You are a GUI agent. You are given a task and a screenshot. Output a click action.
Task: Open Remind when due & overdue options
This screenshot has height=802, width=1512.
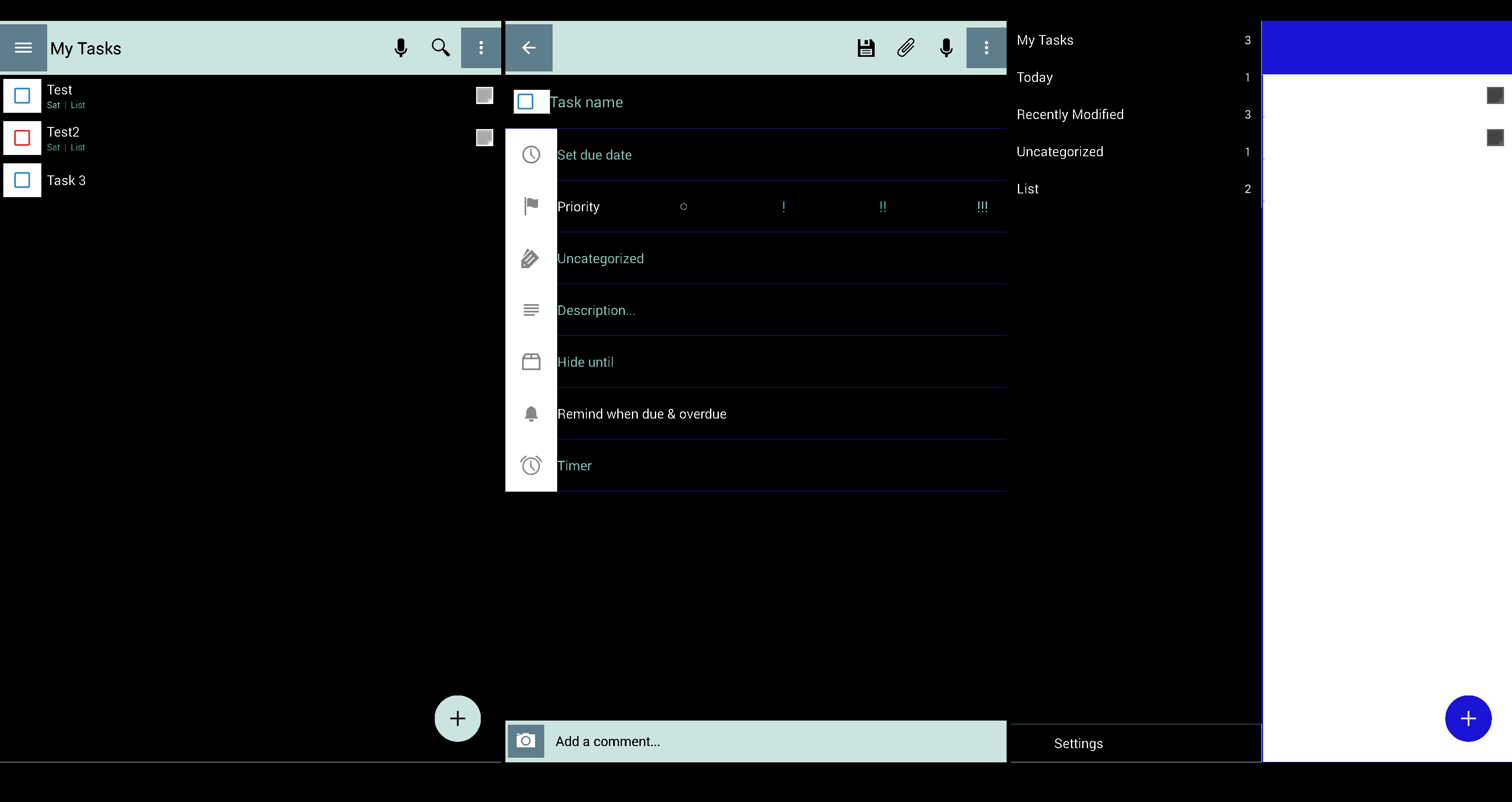(x=781, y=414)
